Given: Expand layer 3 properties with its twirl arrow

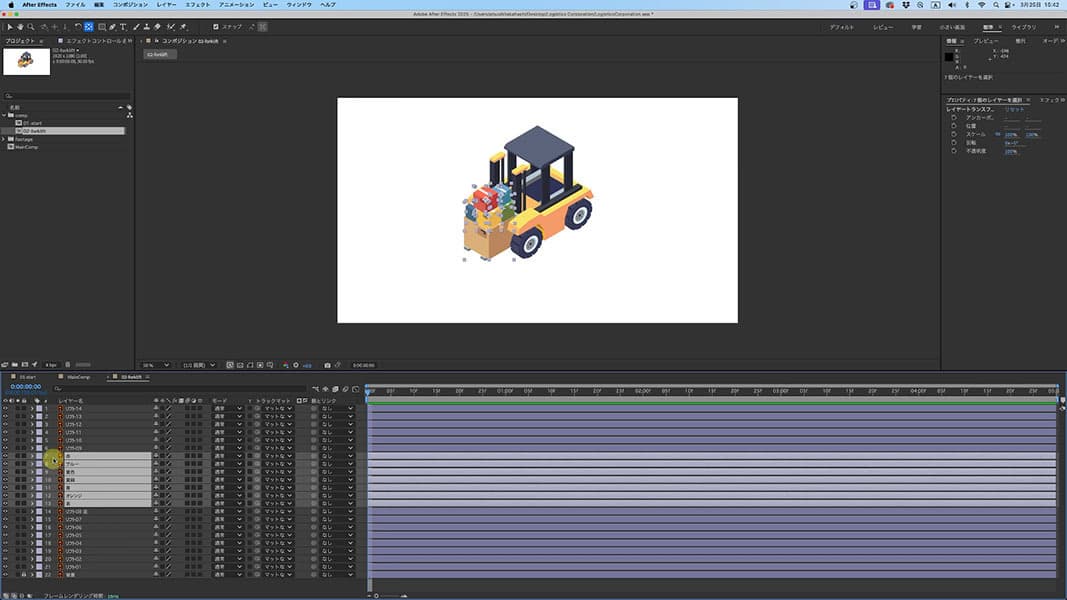Looking at the screenshot, I should [31, 425].
